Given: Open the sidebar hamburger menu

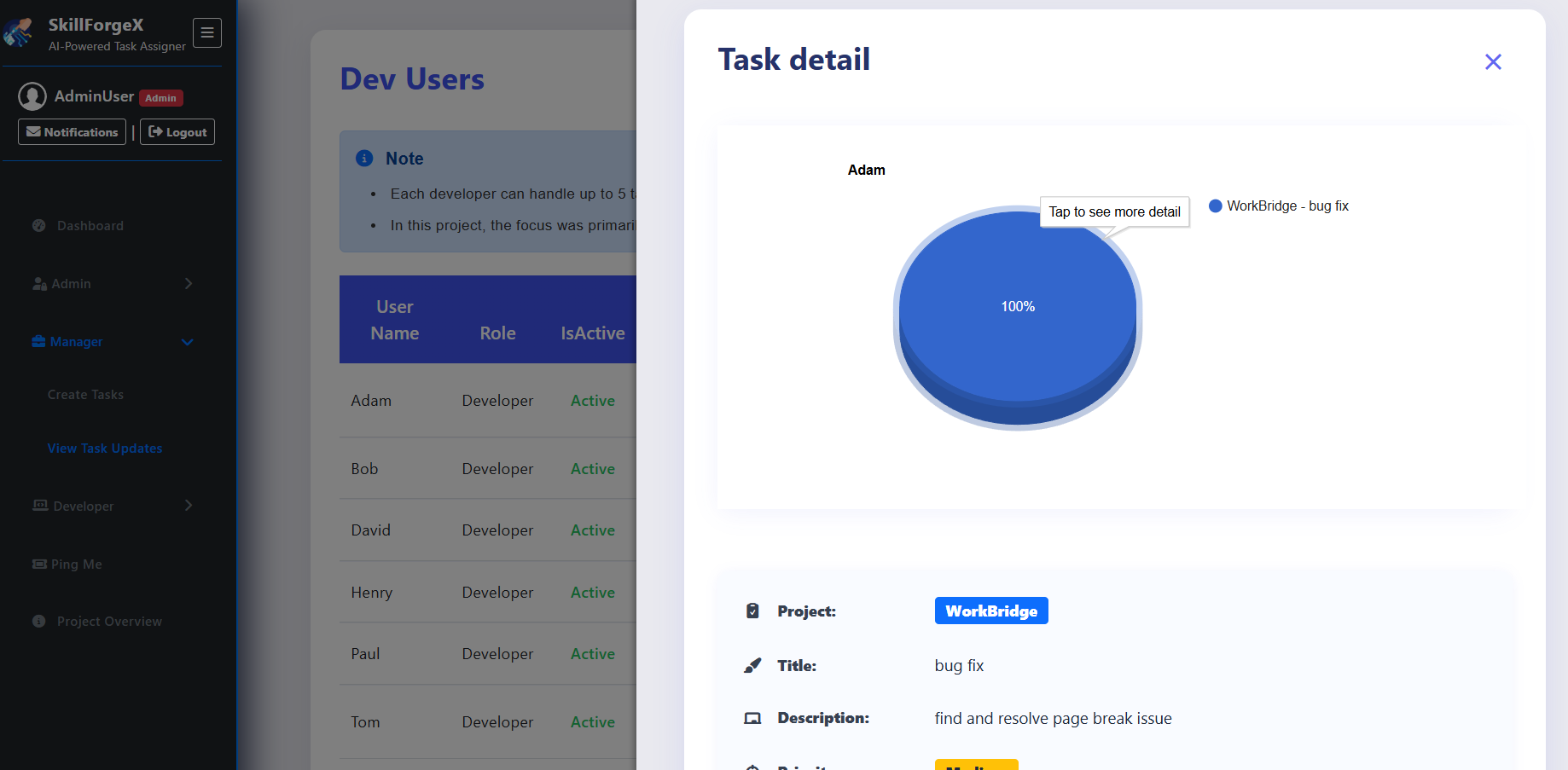Looking at the screenshot, I should coord(206,32).
